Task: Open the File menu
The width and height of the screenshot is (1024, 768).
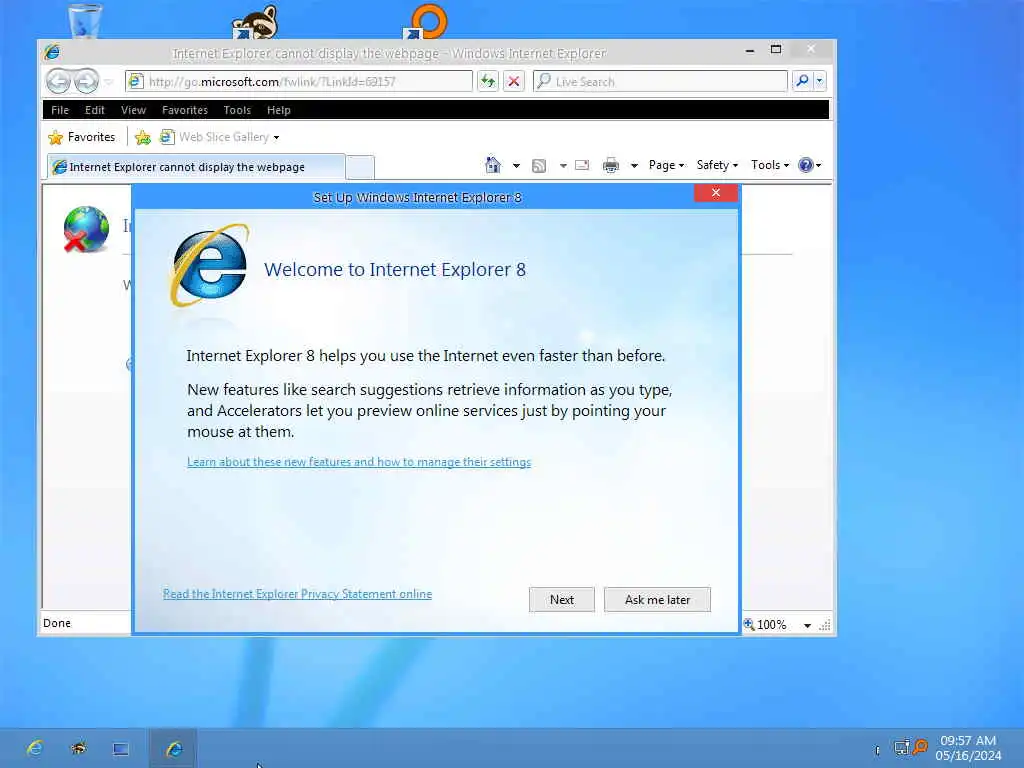Action: click(x=60, y=110)
